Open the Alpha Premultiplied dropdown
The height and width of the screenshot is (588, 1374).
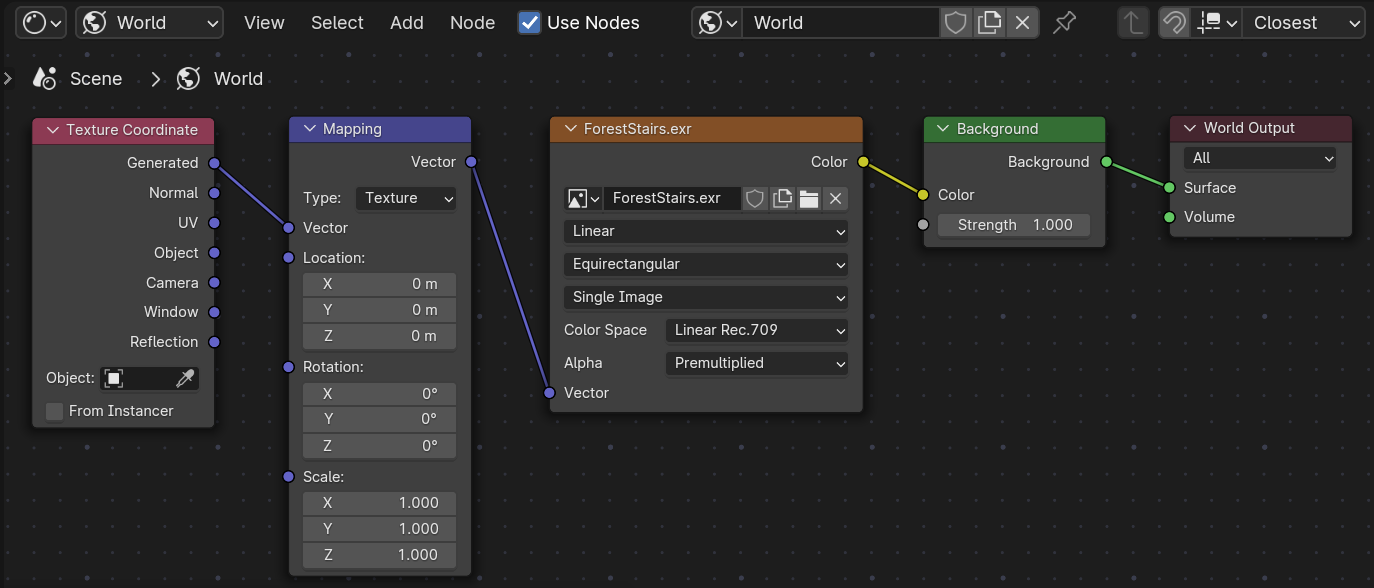757,363
